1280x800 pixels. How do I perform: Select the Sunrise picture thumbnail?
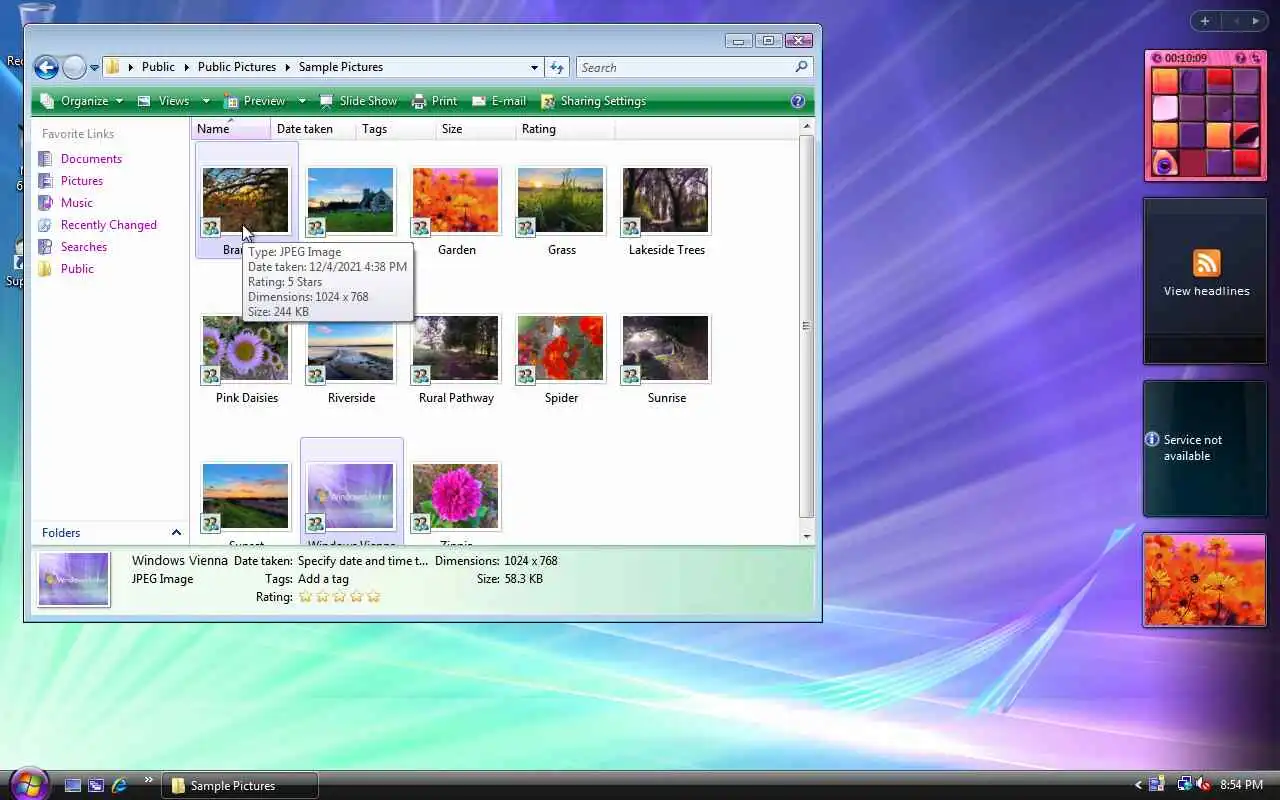(666, 348)
